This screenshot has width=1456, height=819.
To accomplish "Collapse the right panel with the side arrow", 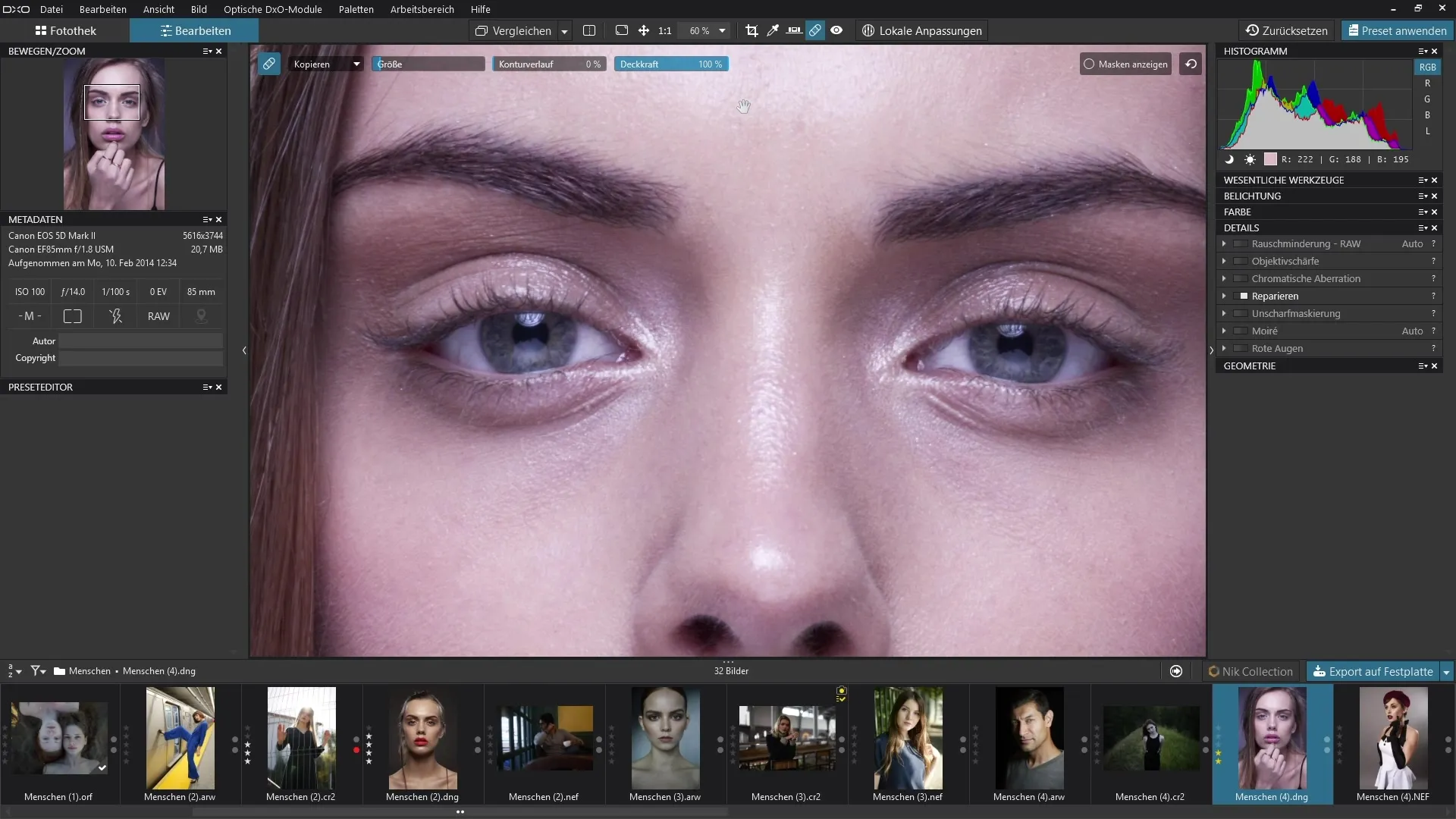I will [x=1211, y=350].
